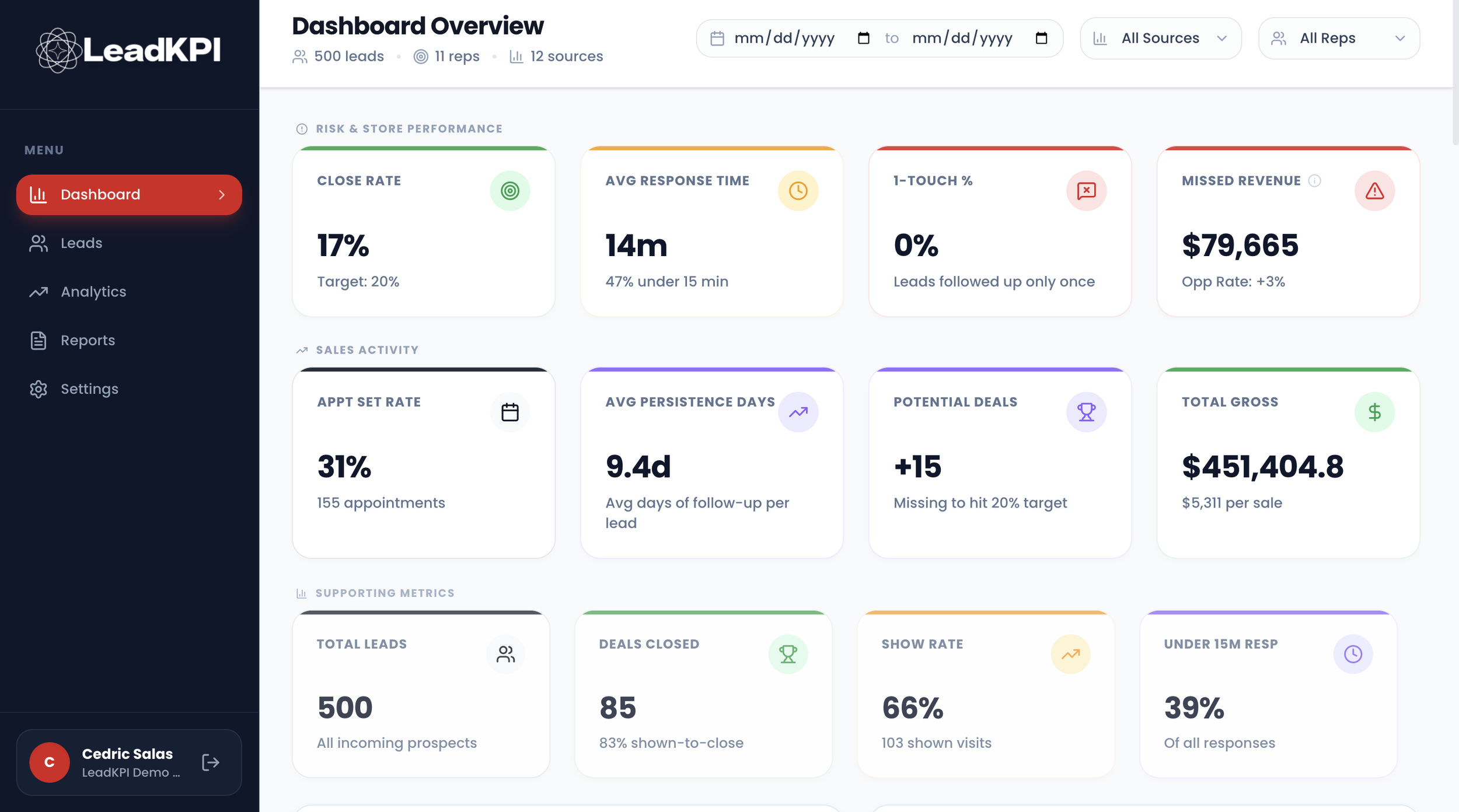The image size is (1459, 812).
Task: Click the Potential Deals trophy icon
Action: 1086,412
